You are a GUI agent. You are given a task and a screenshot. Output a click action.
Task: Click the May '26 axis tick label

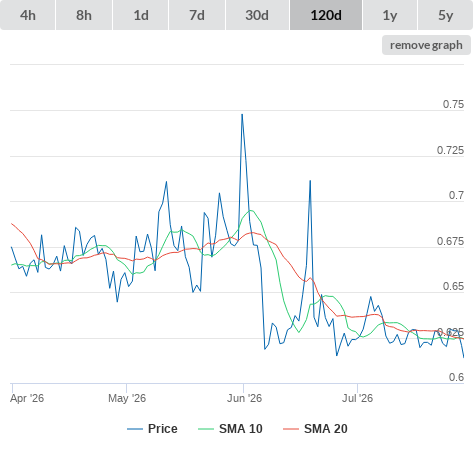(x=127, y=398)
